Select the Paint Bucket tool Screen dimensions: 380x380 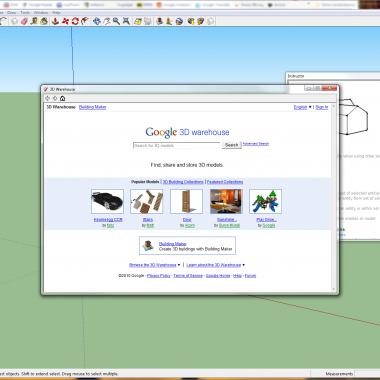click(44, 21)
